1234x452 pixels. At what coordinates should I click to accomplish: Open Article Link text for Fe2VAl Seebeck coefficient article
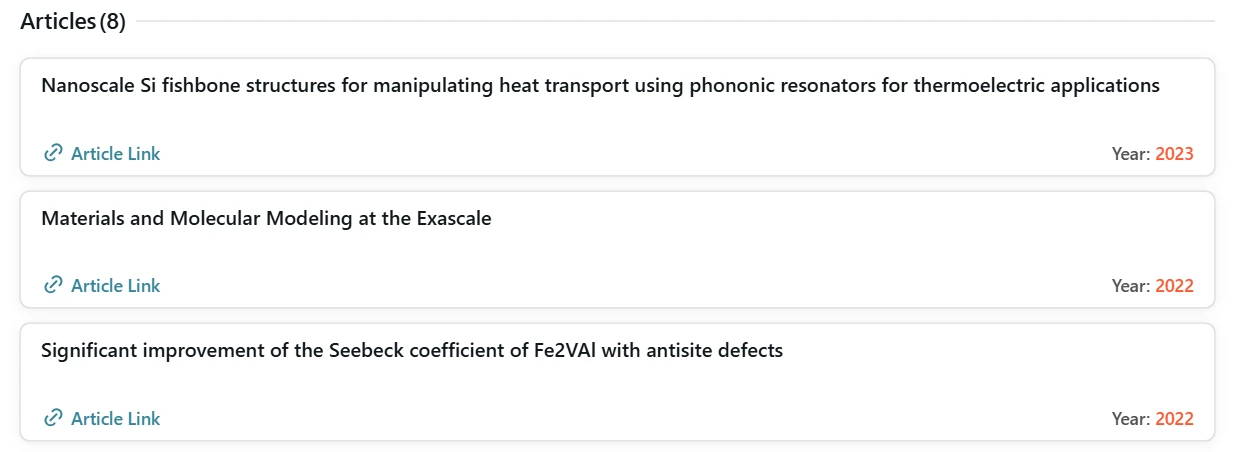click(x=115, y=418)
